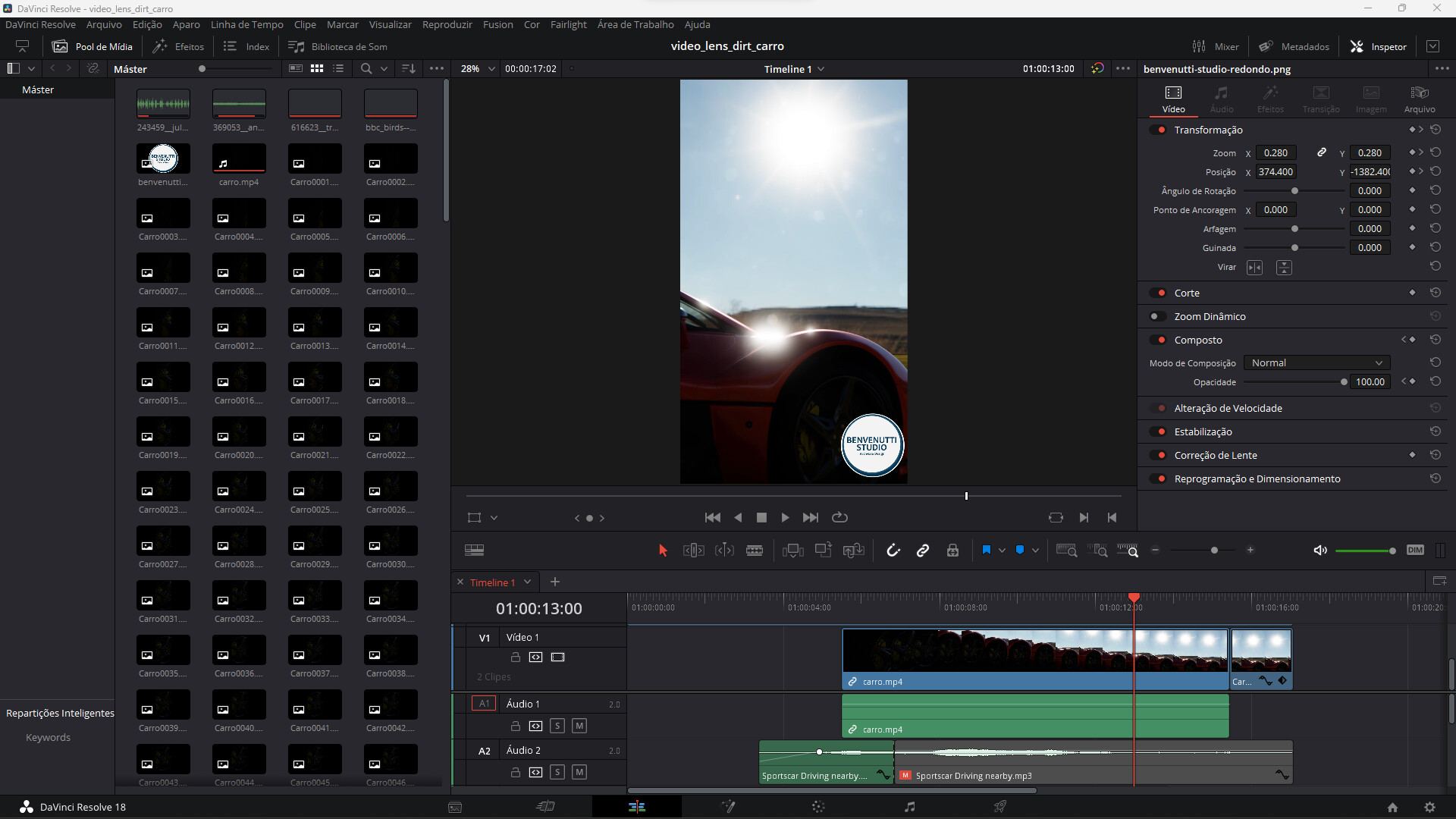Image resolution: width=1456 pixels, height=819 pixels.
Task: Open the Fairlight page via the music note icon
Action: [x=909, y=806]
